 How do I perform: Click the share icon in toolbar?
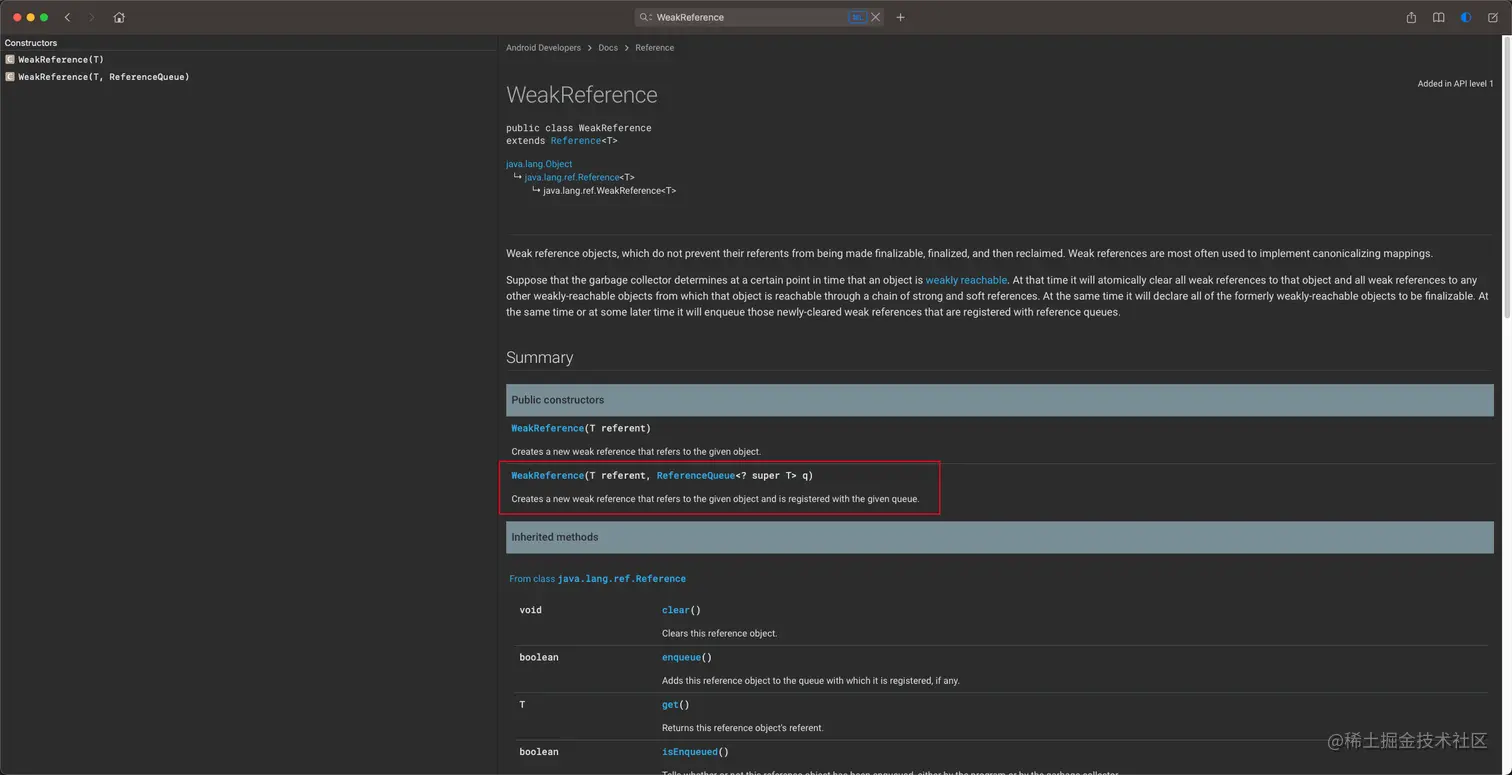coord(1411,17)
